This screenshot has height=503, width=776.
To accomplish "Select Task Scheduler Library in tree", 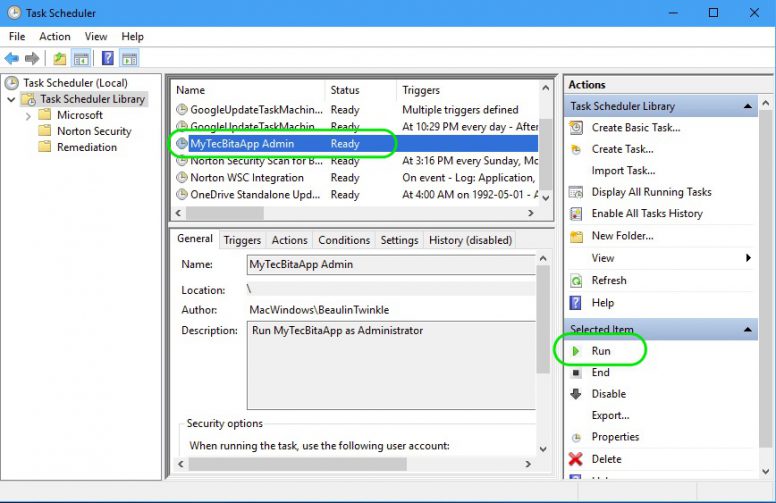I will 93,99.
